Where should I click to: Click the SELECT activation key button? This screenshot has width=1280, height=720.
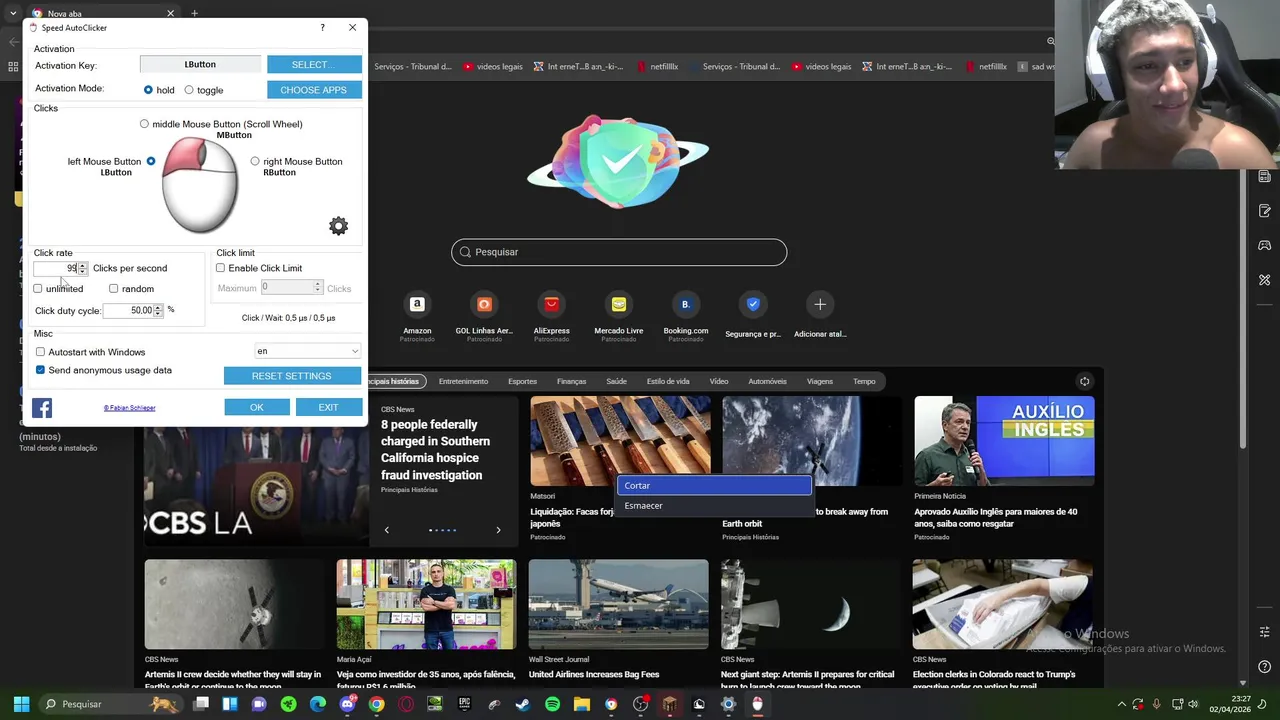314,64
